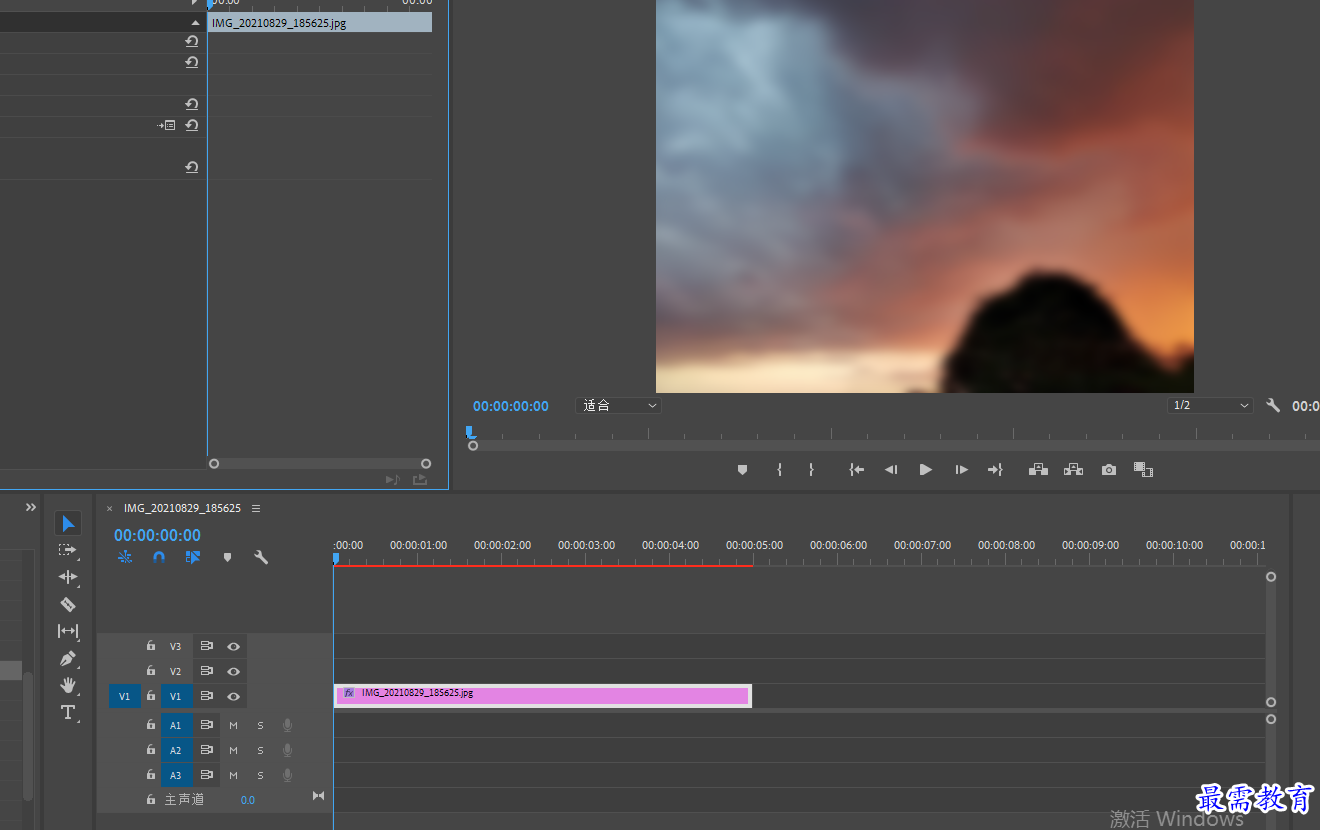The height and width of the screenshot is (830, 1320).
Task: Open Comparison View button
Action: coord(1144,469)
